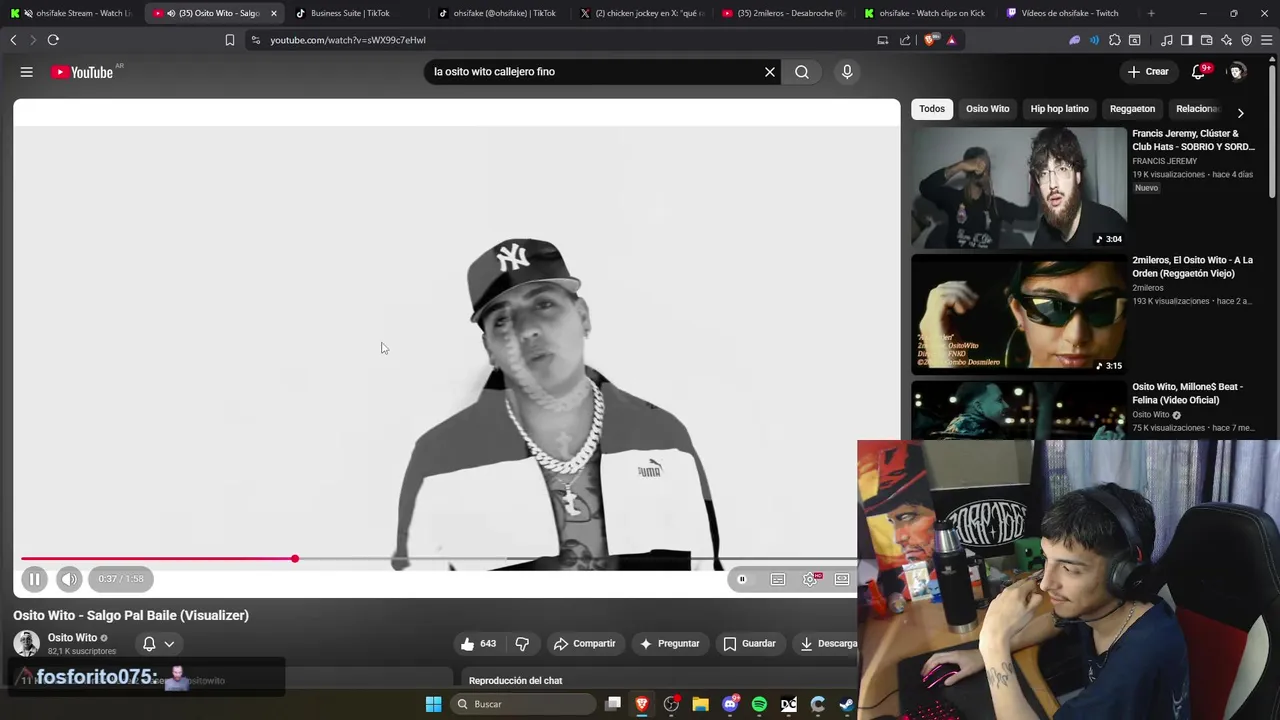Share the video via Compartir

(585, 644)
